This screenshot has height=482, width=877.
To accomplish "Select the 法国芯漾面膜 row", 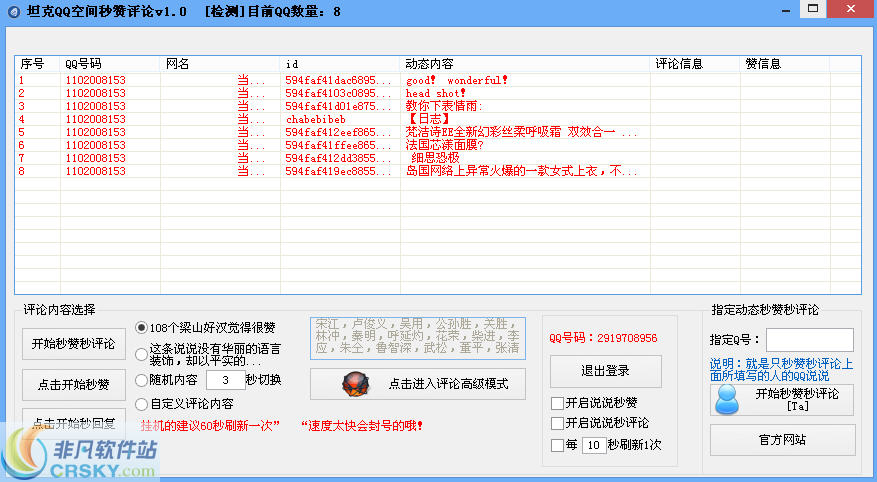I will click(x=438, y=145).
